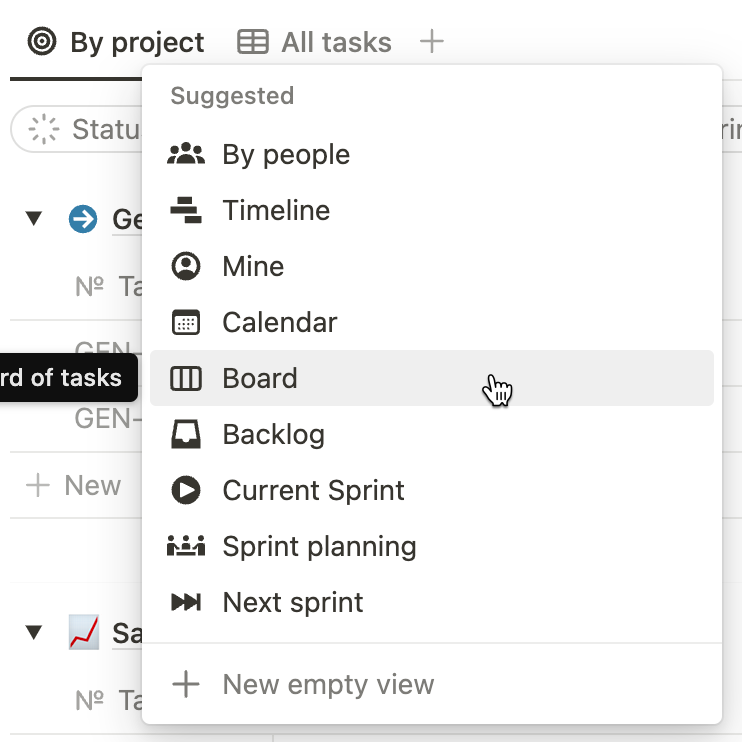
Task: Select the Timeline view icon
Action: pyautogui.click(x=186, y=210)
